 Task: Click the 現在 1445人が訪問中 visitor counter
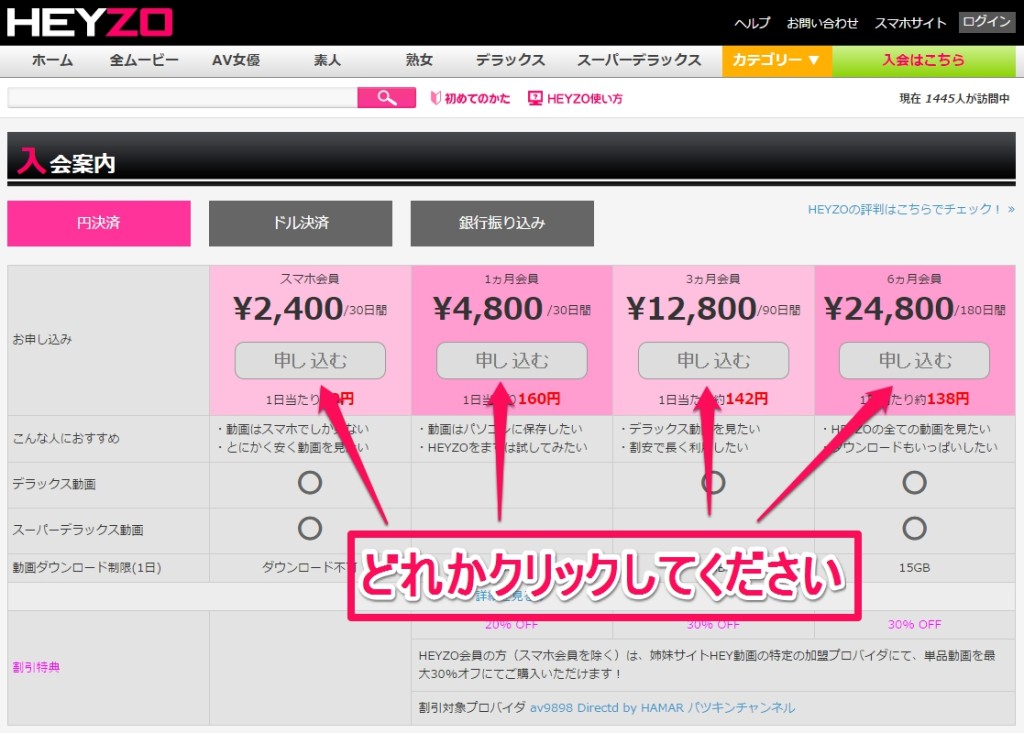[954, 99]
